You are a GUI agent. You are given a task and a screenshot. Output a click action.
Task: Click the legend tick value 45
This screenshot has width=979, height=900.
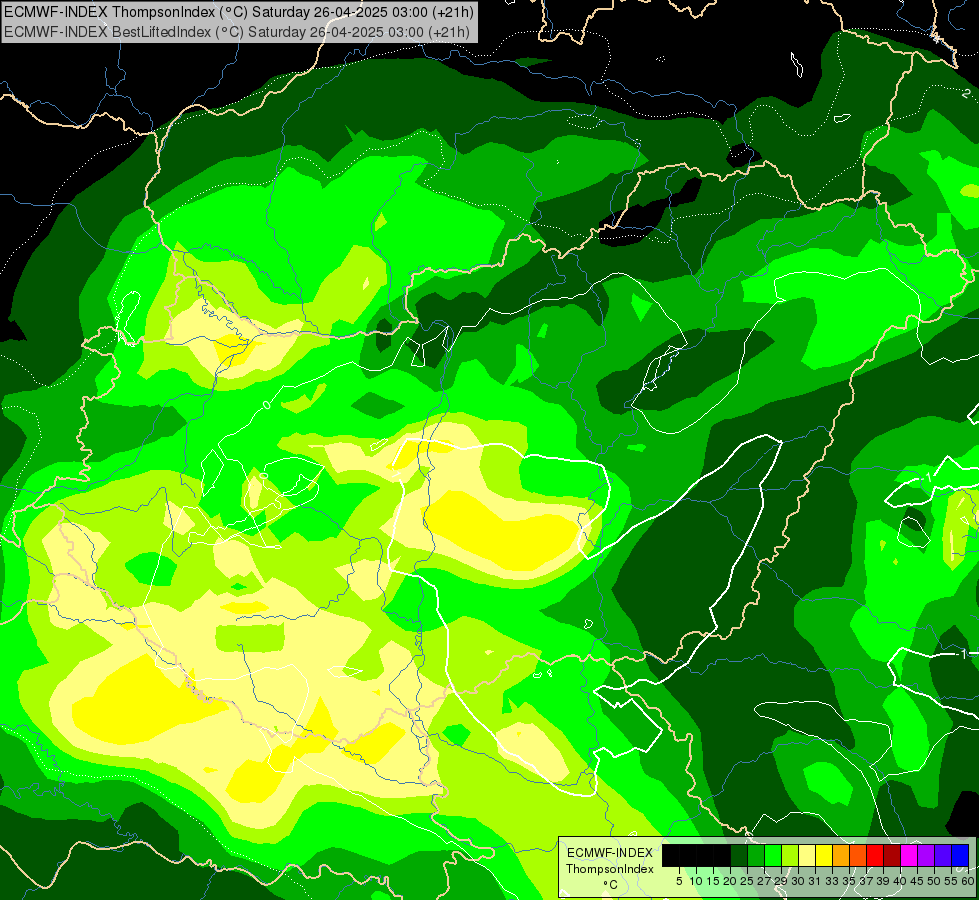917,881
